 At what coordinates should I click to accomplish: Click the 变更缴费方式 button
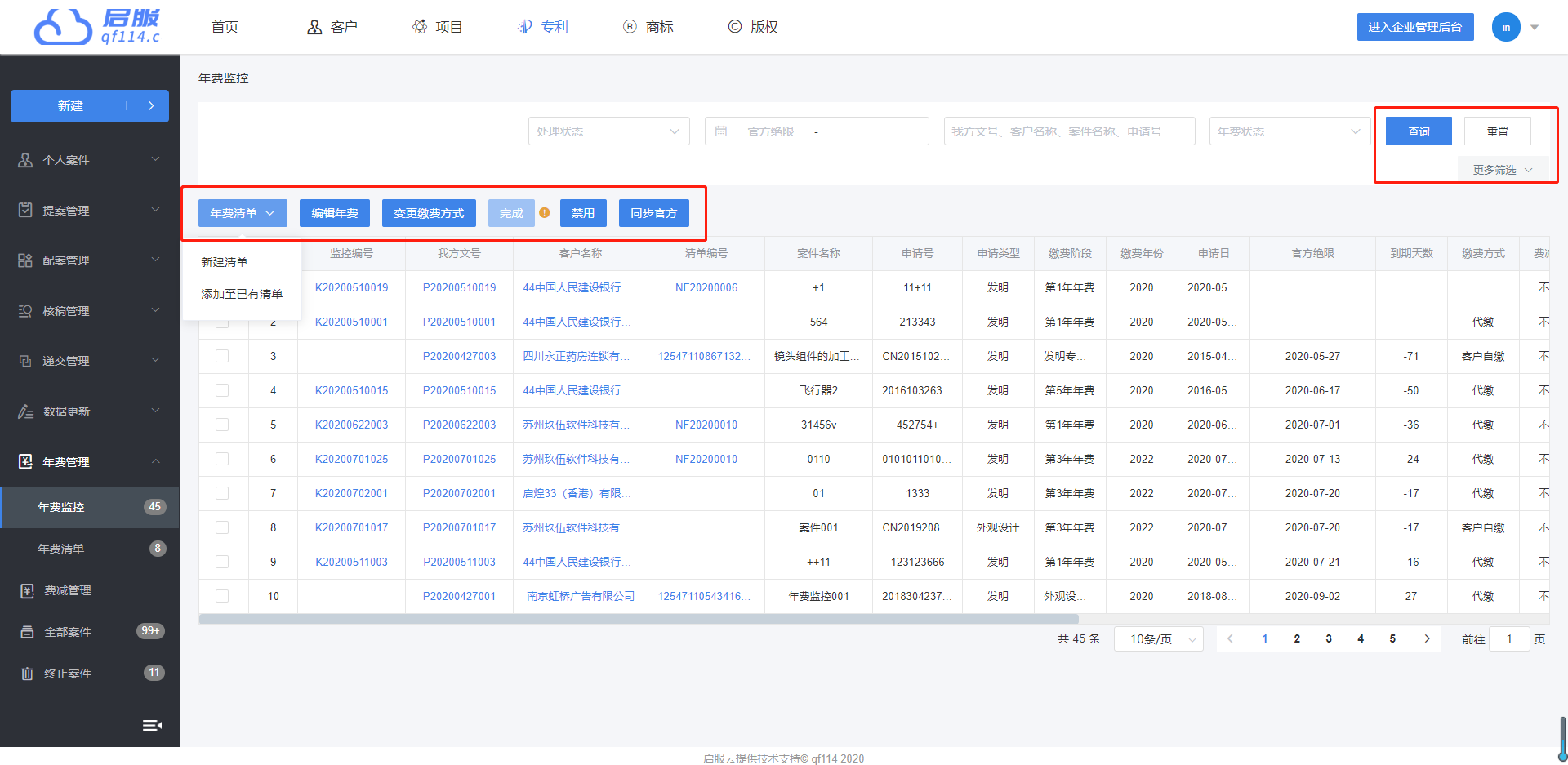click(x=429, y=213)
